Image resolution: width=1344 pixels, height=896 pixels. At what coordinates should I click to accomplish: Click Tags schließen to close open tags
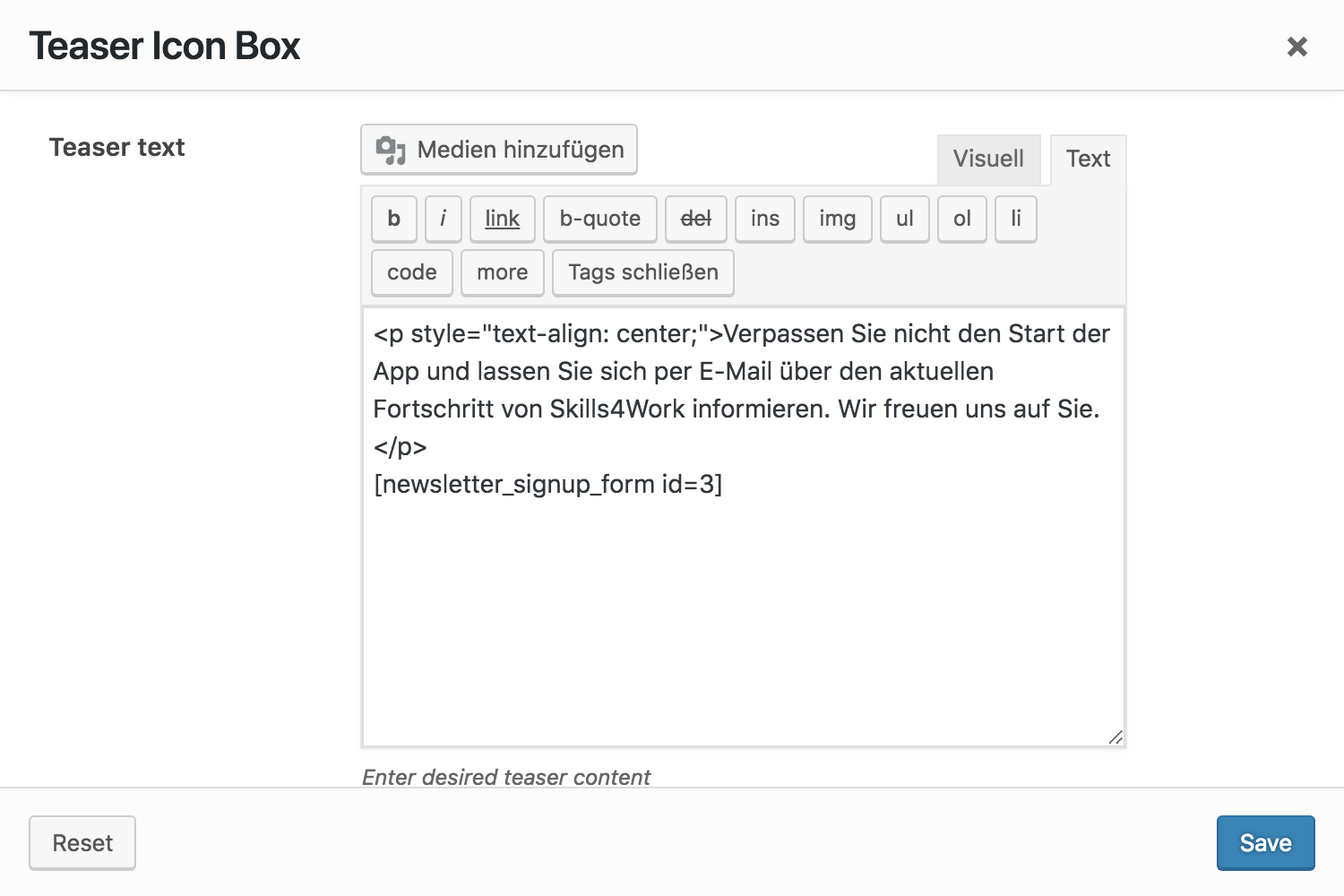click(x=642, y=272)
